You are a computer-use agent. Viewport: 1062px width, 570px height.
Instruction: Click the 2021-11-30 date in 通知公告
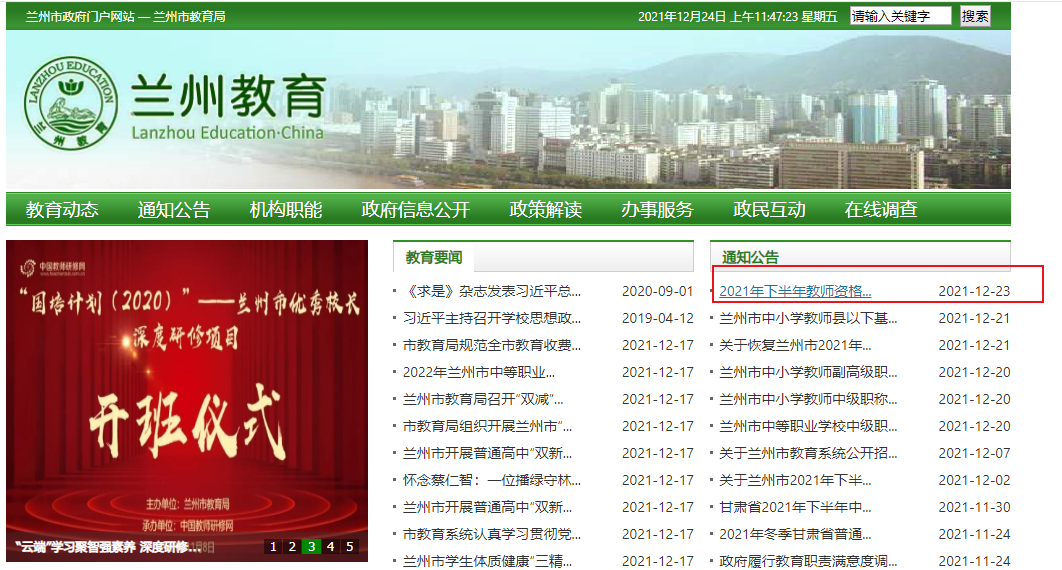pyautogui.click(x=974, y=508)
